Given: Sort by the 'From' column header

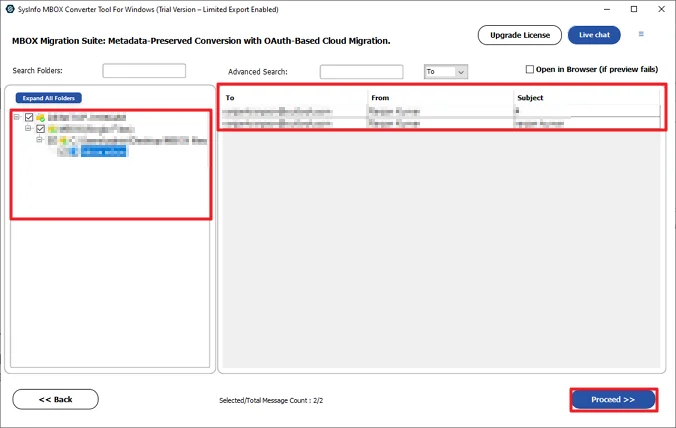Looking at the screenshot, I should (380, 98).
